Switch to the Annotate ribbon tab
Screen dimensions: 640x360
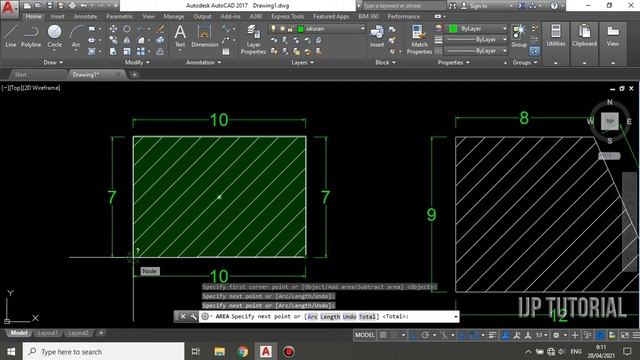pyautogui.click(x=85, y=16)
